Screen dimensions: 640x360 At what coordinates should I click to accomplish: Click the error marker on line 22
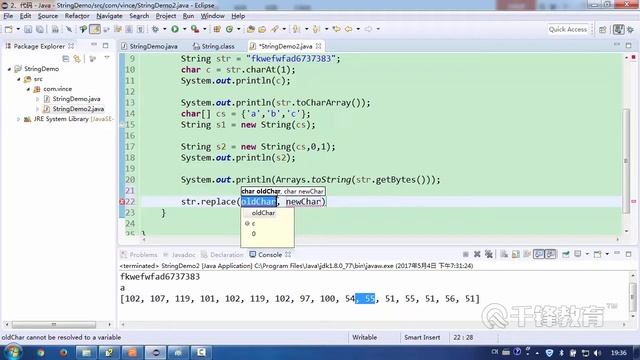tap(122, 202)
